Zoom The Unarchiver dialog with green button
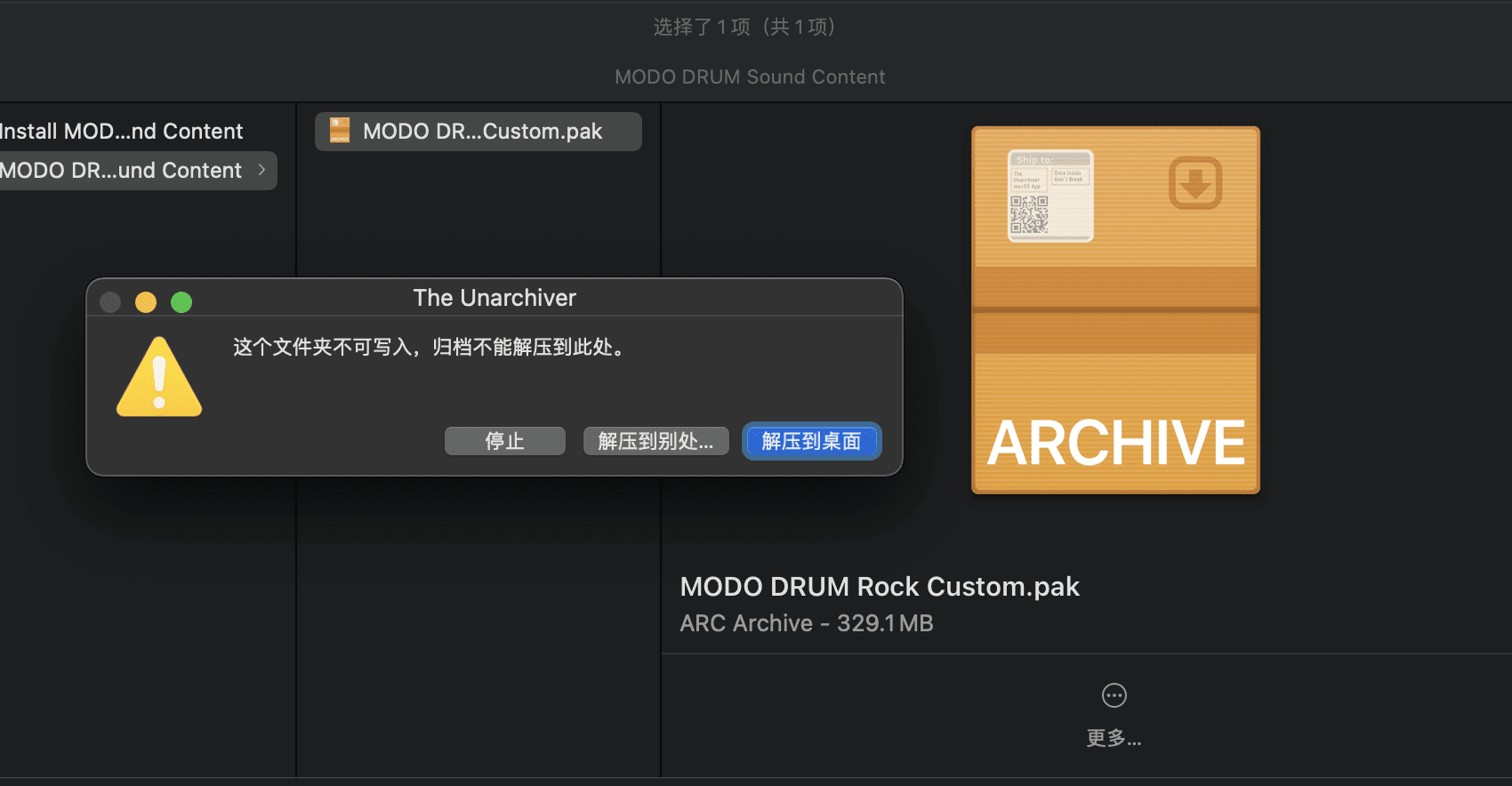The height and width of the screenshot is (786, 1512). [x=181, y=302]
